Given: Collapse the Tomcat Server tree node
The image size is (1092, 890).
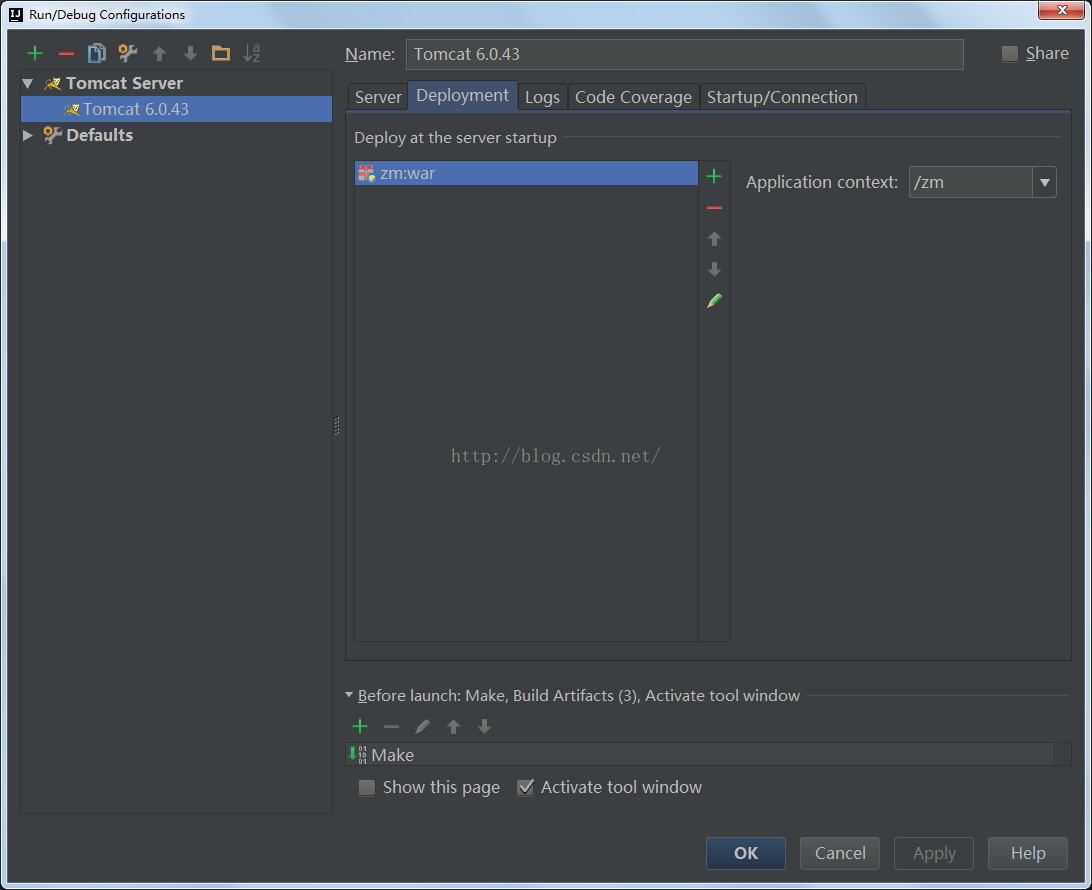Looking at the screenshot, I should pos(28,84).
